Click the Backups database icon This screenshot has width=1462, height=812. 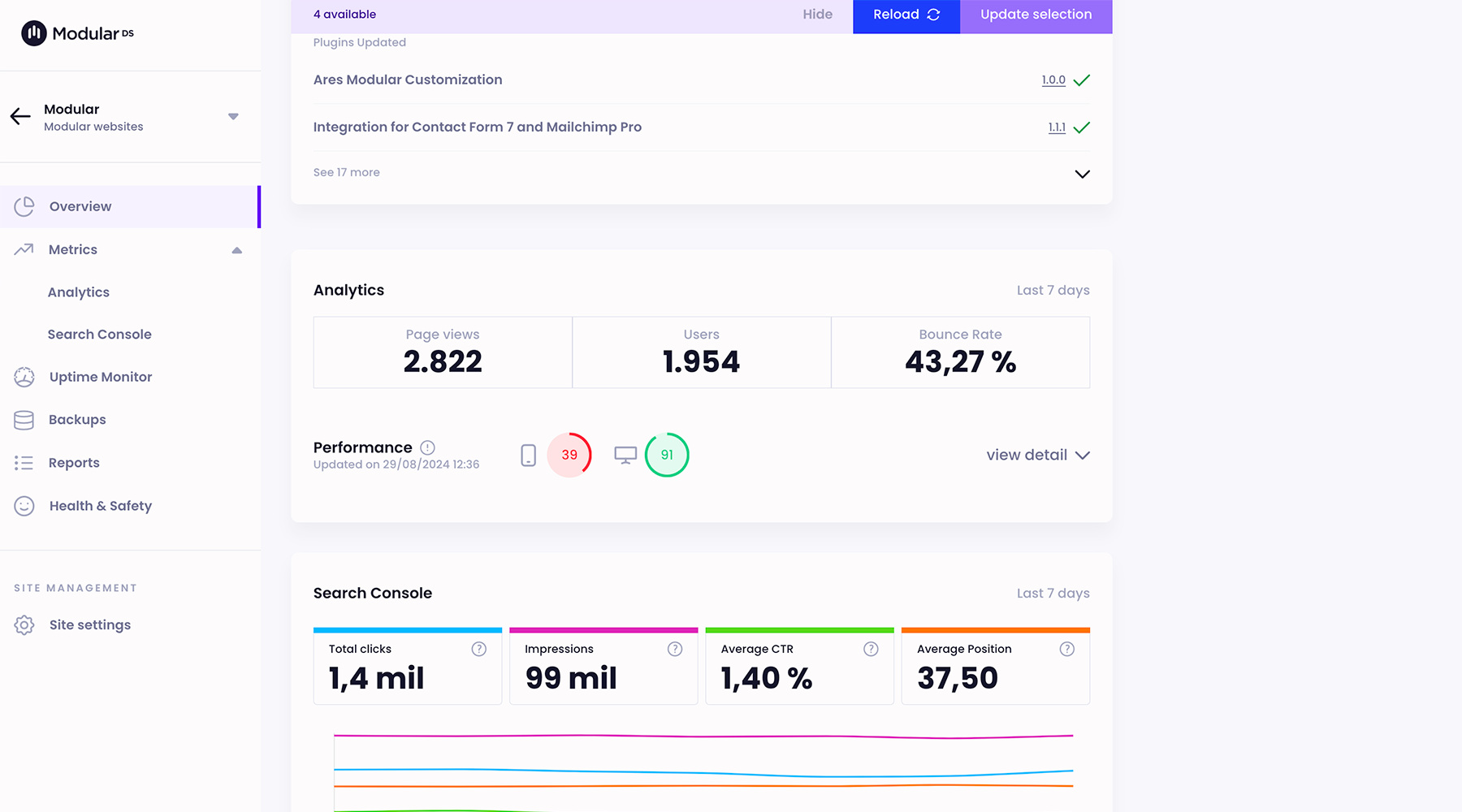pyautogui.click(x=24, y=420)
